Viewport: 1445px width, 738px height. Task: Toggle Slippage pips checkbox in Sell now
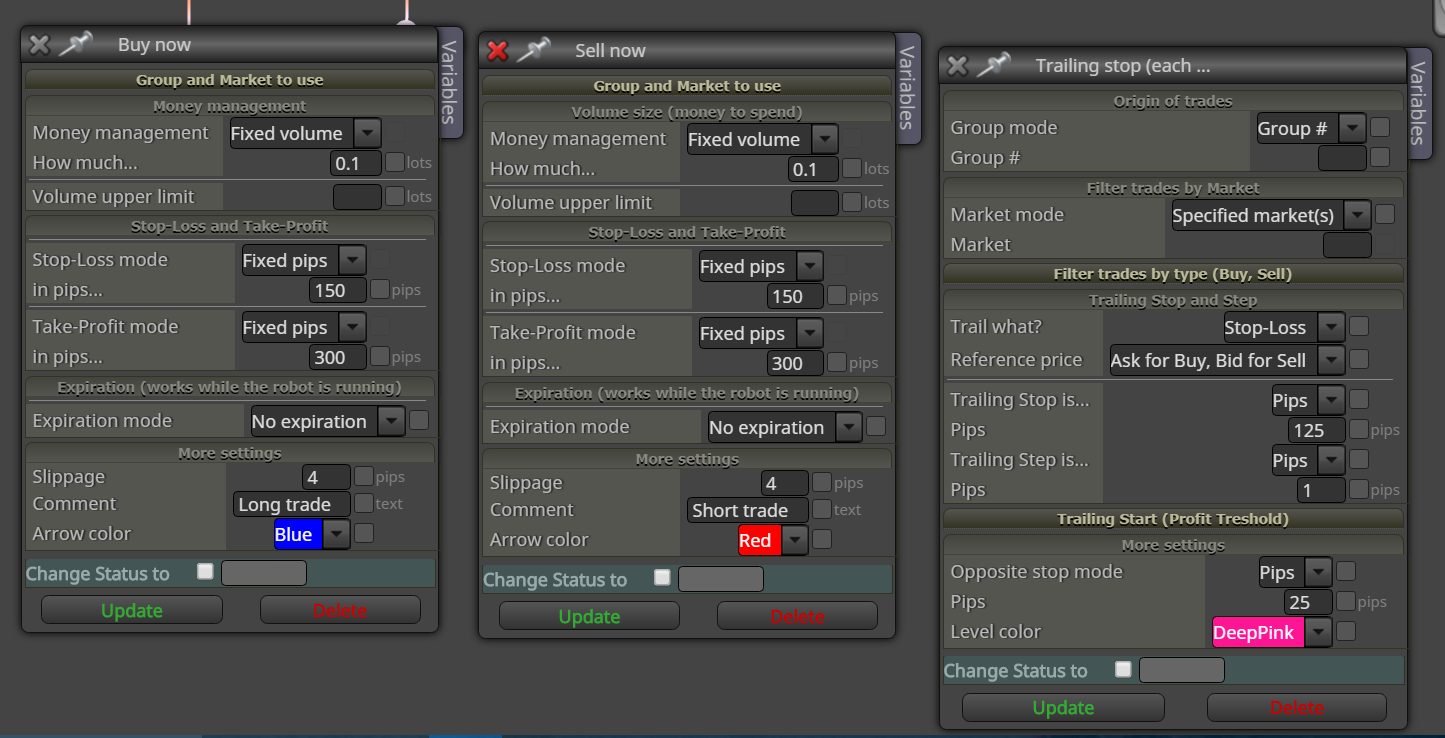[822, 482]
